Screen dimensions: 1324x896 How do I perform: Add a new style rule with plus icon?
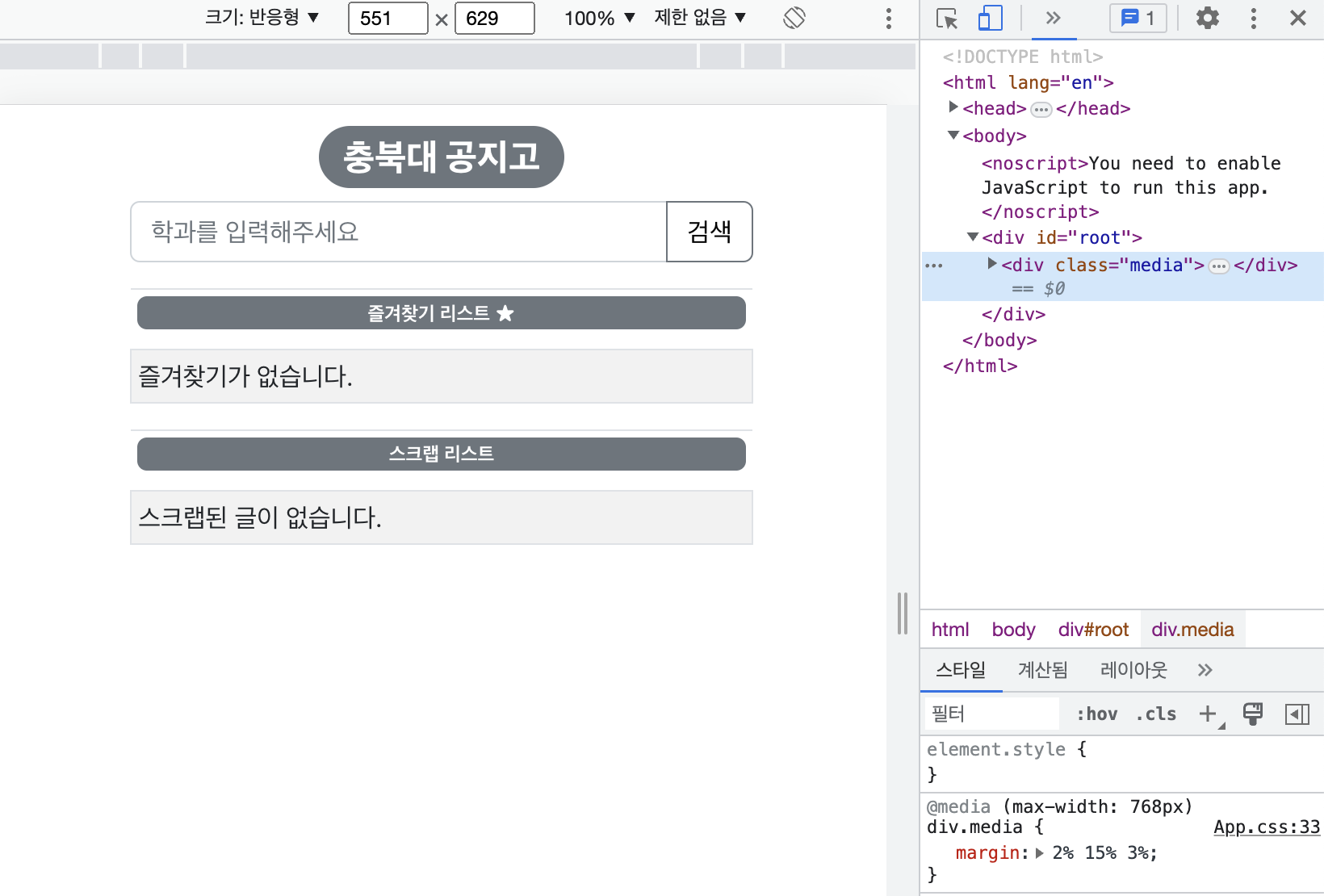[1208, 714]
